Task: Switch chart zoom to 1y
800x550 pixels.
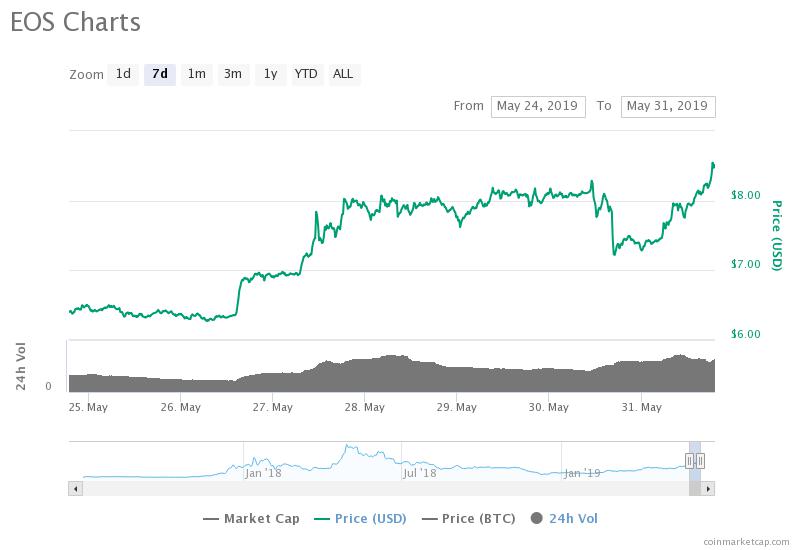Action: pyautogui.click(x=270, y=74)
